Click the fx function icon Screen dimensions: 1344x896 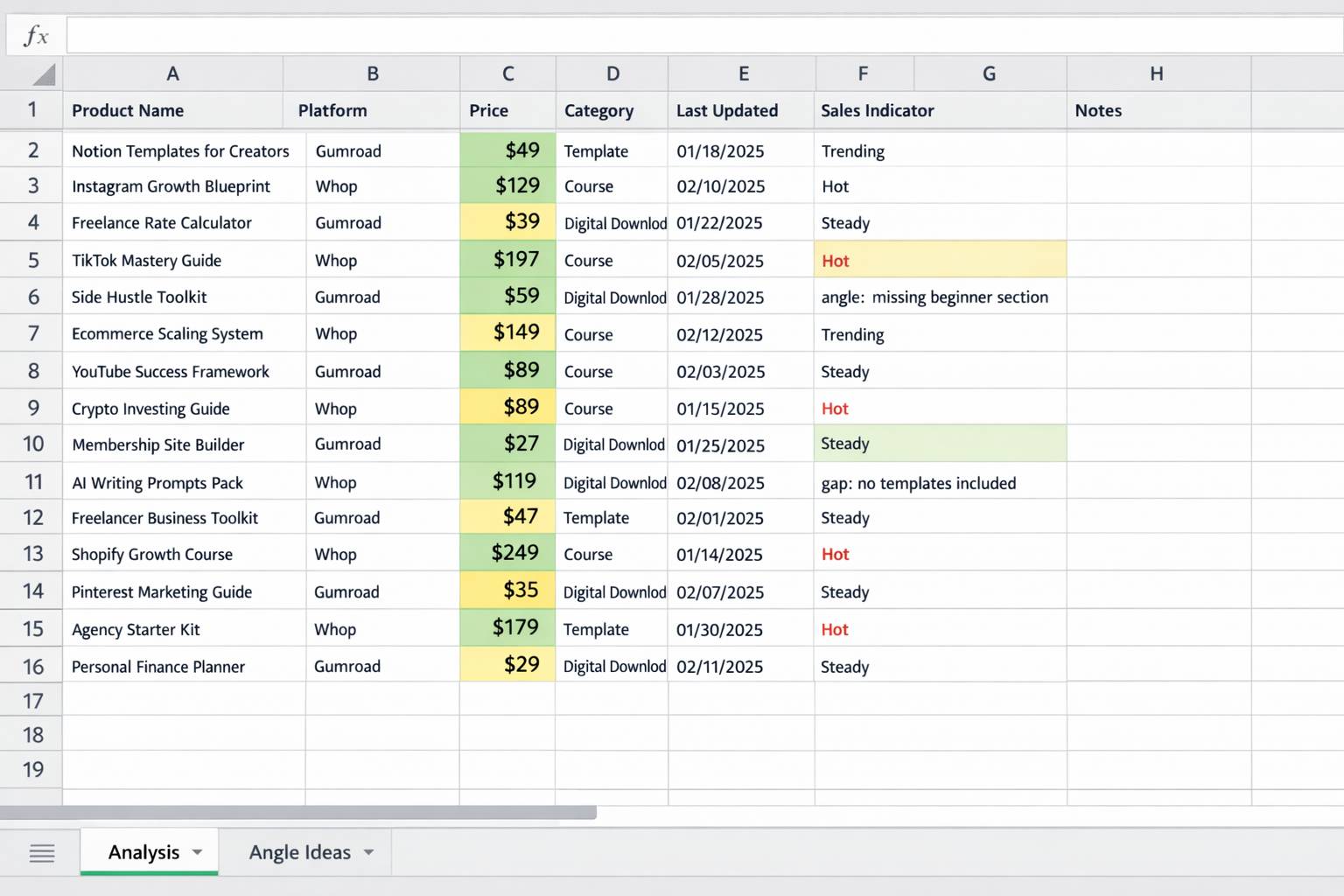pos(35,36)
